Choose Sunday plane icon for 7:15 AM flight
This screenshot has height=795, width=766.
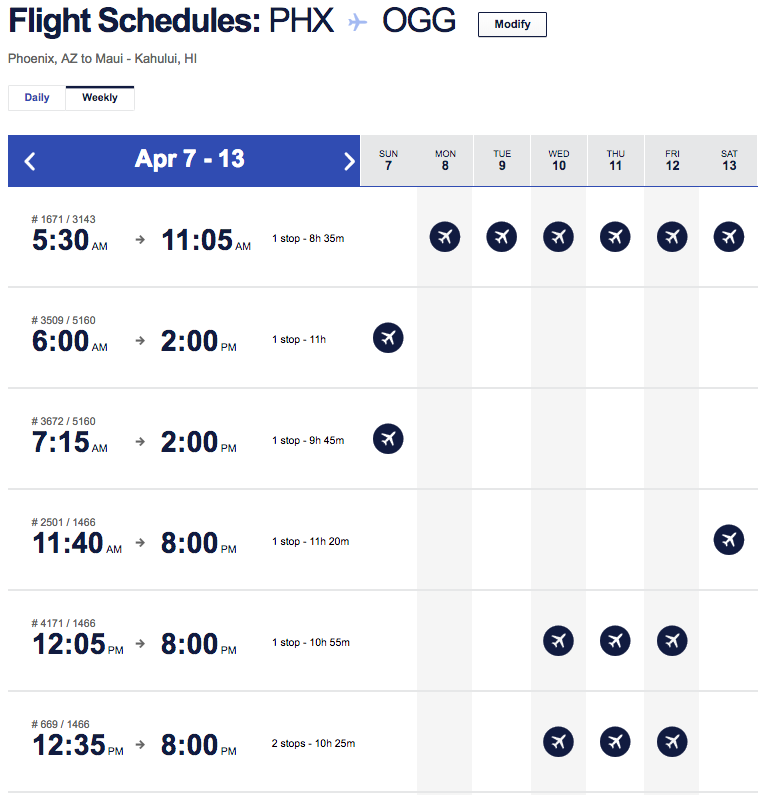[x=388, y=439]
